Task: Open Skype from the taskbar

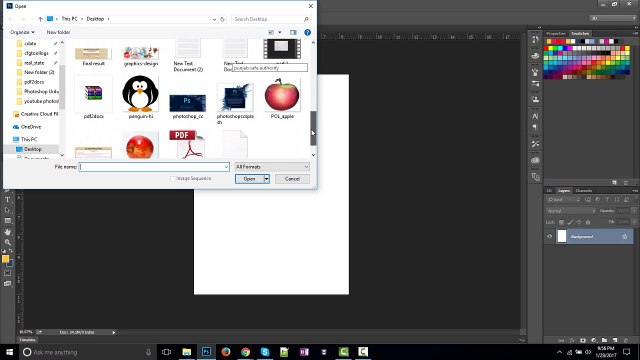Action: pyautogui.click(x=265, y=352)
